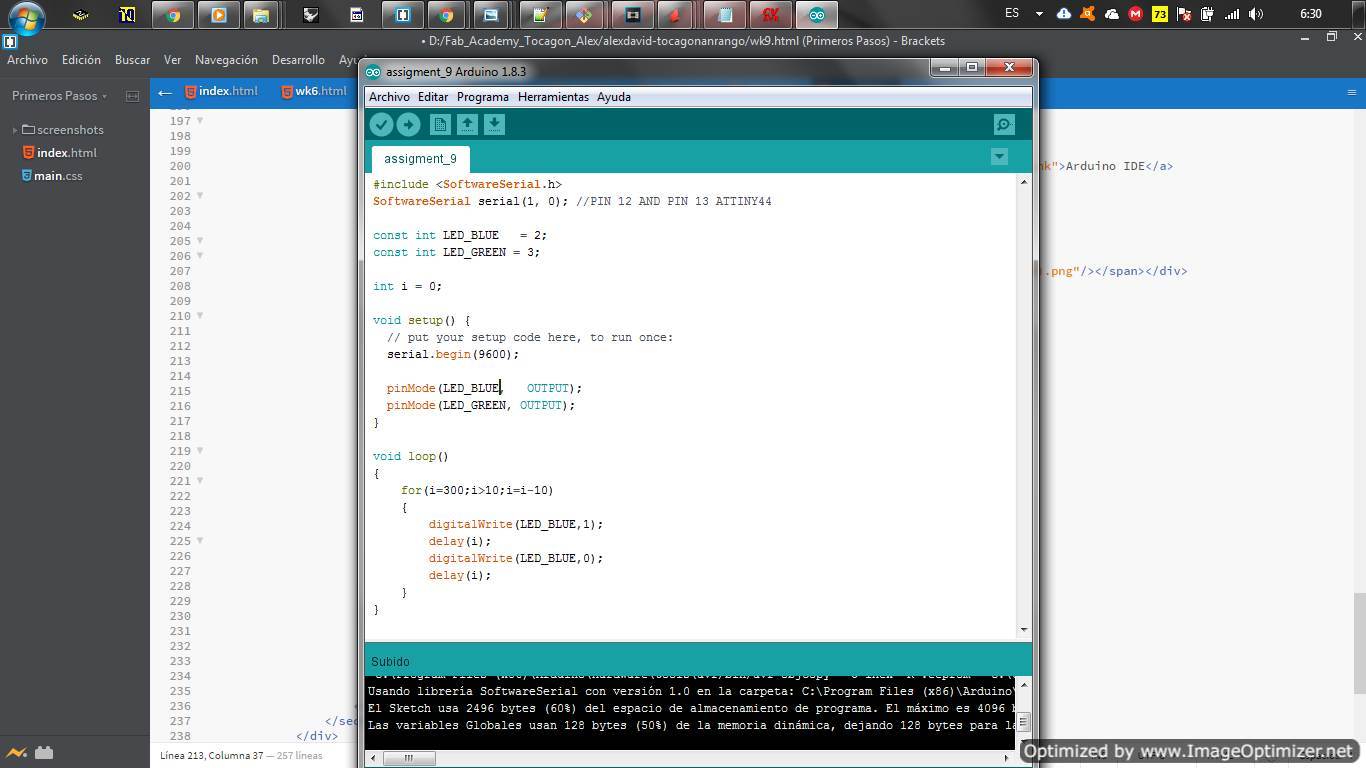Create a new sketch with New icon
This screenshot has height=768, width=1366.
[440, 124]
